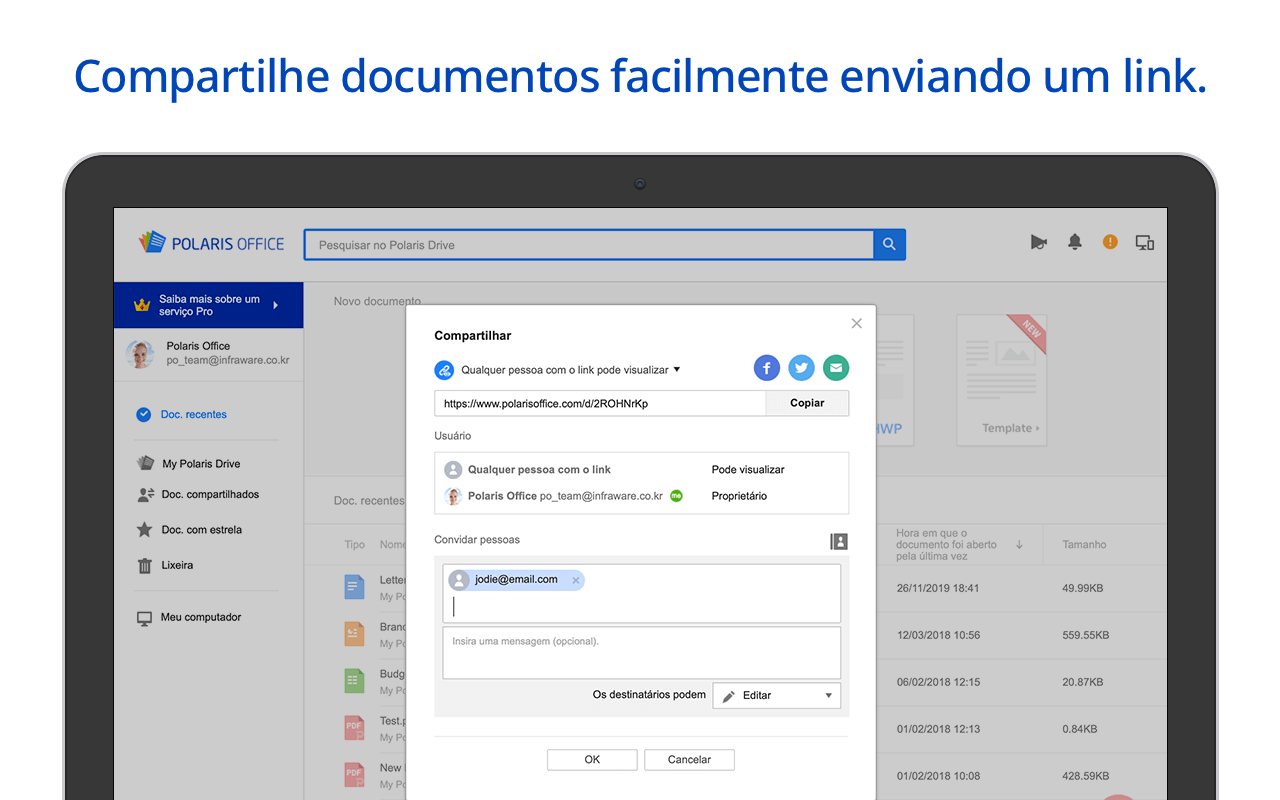
Task: Open the Editar recipients permission dropdown
Action: pyautogui.click(x=777, y=695)
